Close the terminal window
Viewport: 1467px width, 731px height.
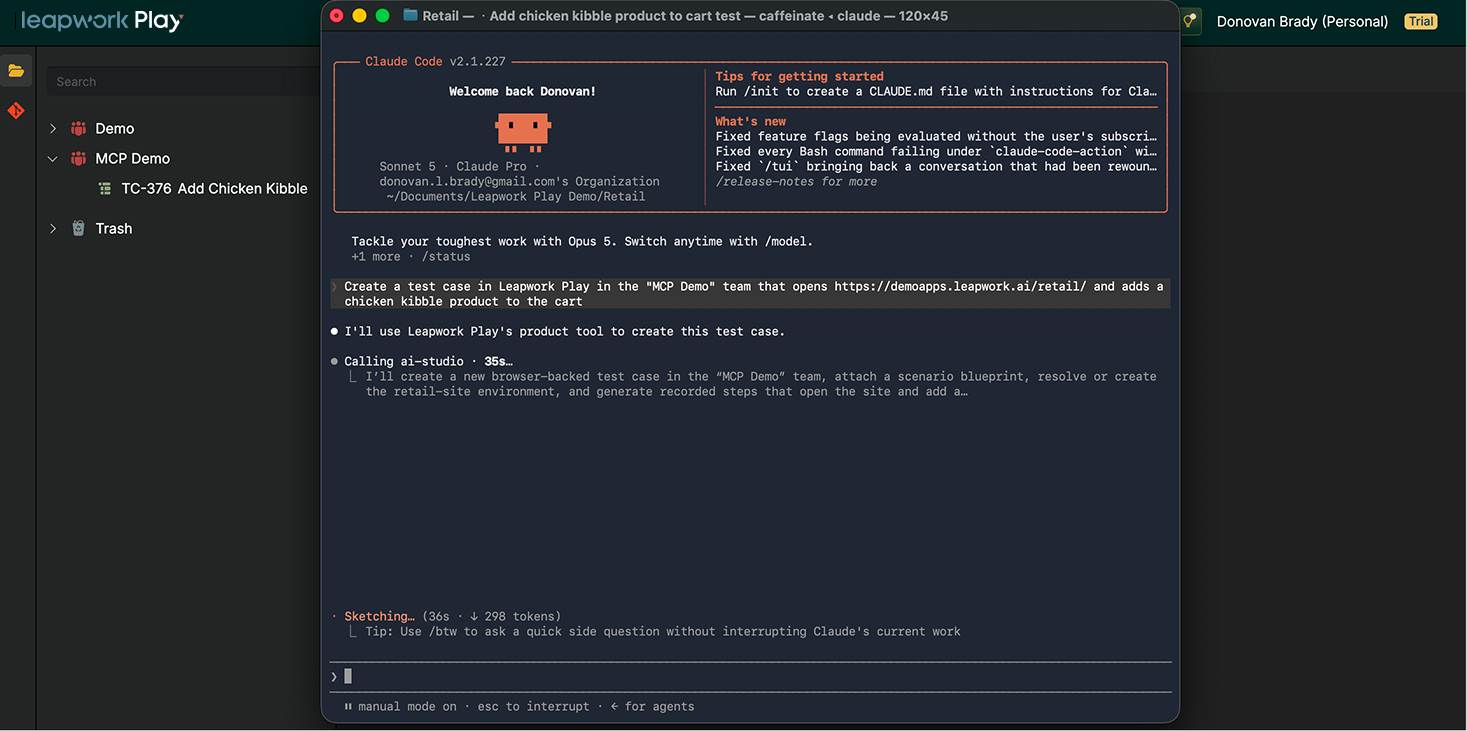[336, 15]
